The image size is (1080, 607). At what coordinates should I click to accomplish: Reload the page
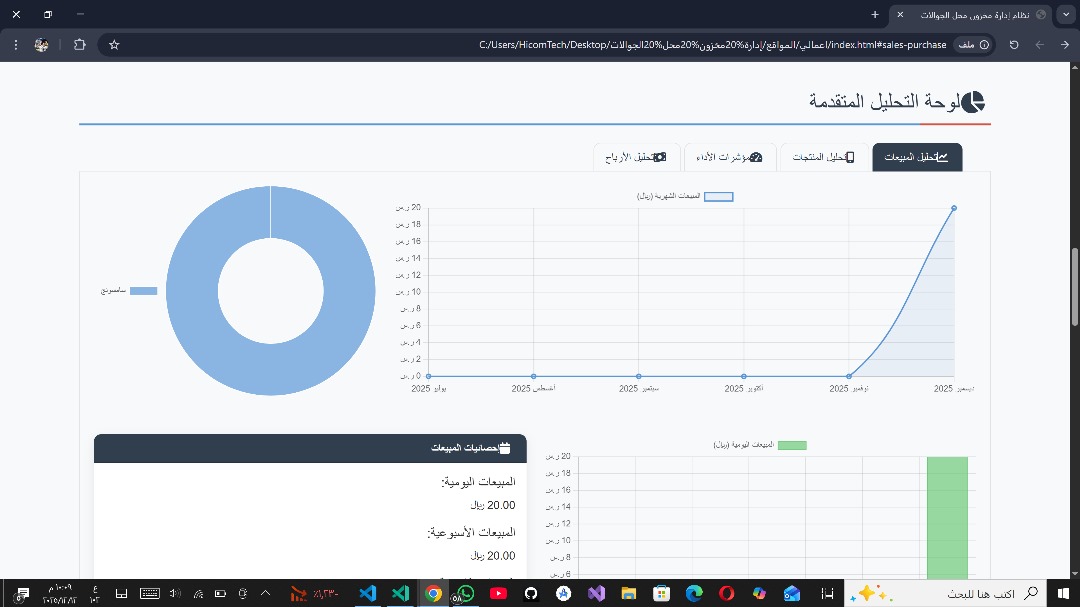click(x=1014, y=45)
